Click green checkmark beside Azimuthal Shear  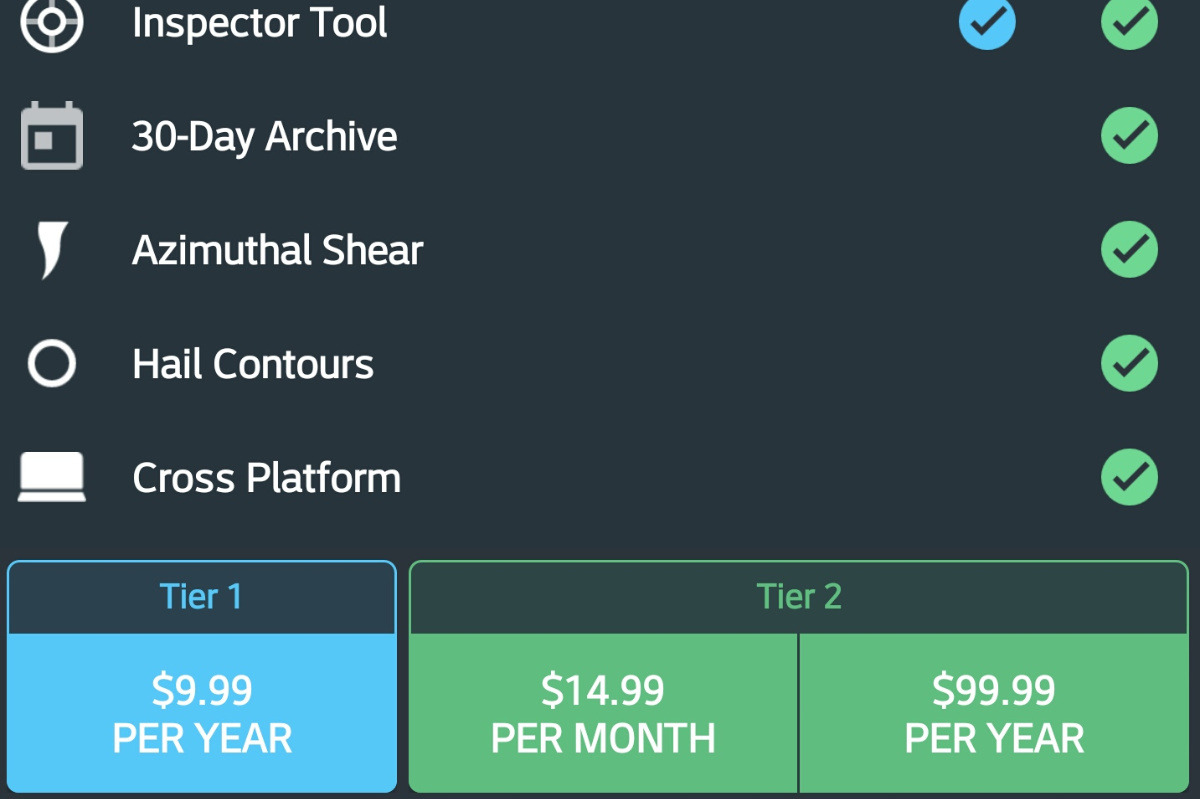(1129, 250)
